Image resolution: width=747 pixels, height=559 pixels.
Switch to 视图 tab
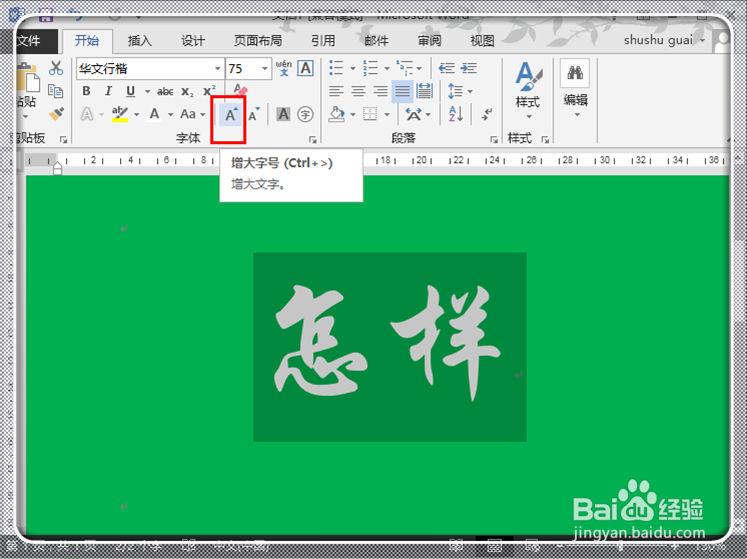click(x=482, y=41)
